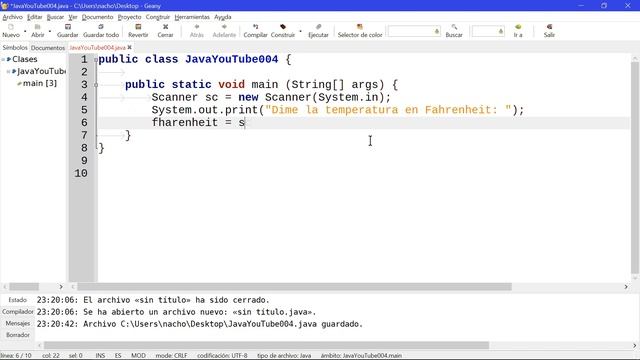The image size is (640, 360).
Task: Open the Herramientas menu
Action: click(x=192, y=17)
